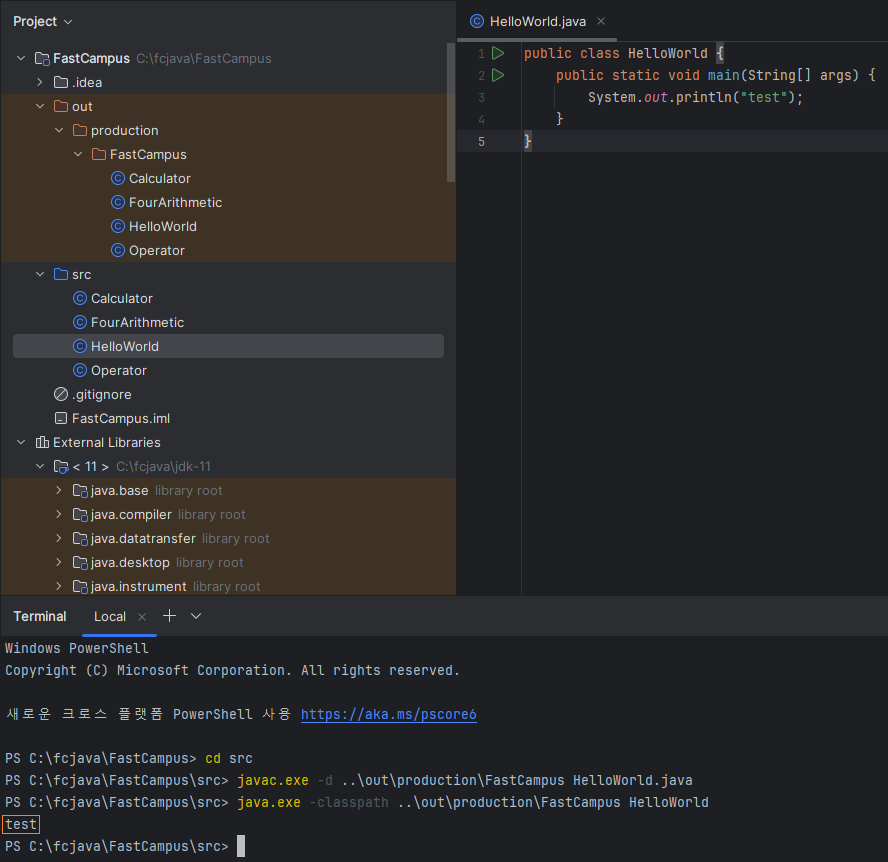Viewport: 888px width, 862px height.
Task: Collapse the out folder
Action: click(40, 106)
